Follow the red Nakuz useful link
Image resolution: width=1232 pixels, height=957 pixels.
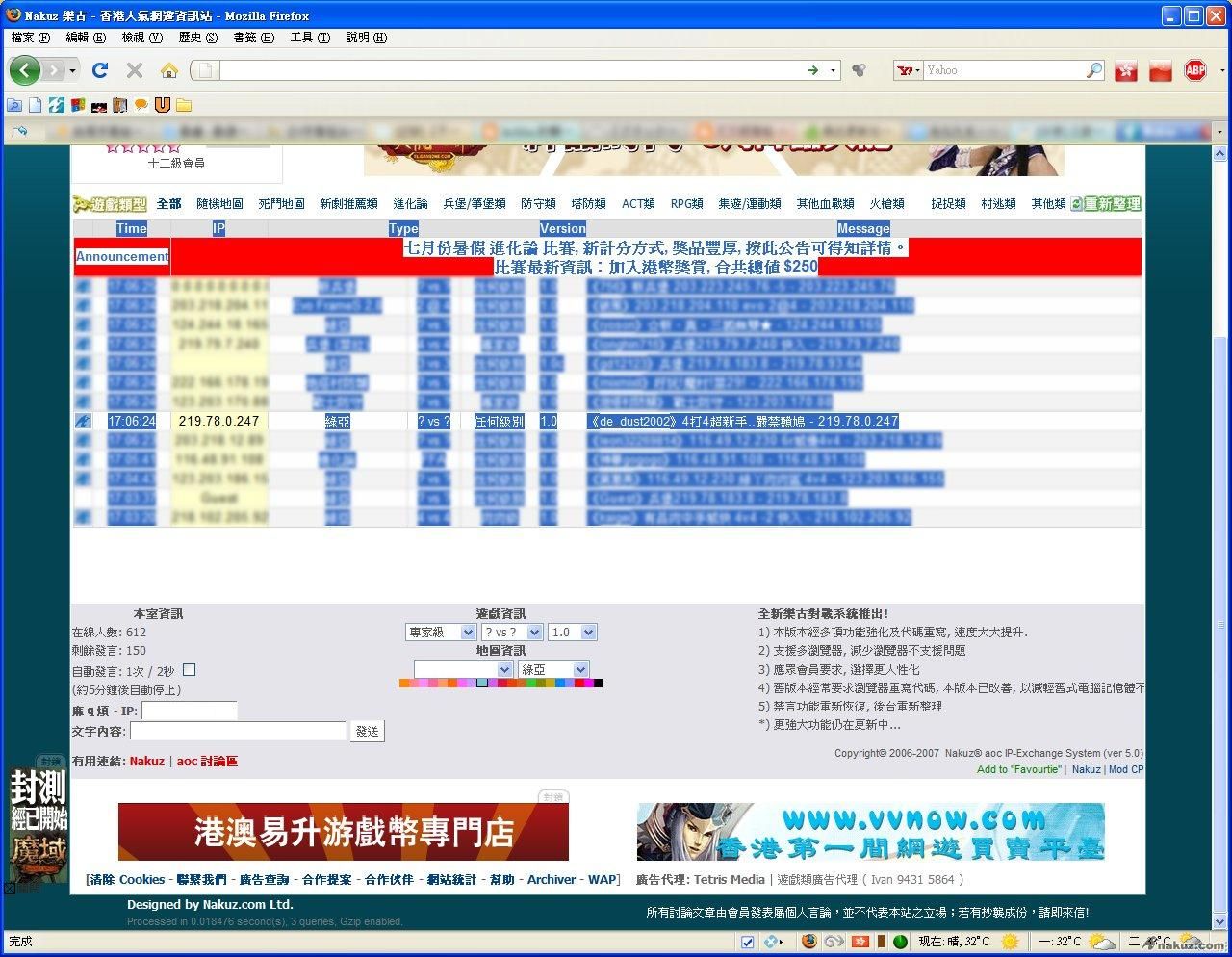[147, 761]
